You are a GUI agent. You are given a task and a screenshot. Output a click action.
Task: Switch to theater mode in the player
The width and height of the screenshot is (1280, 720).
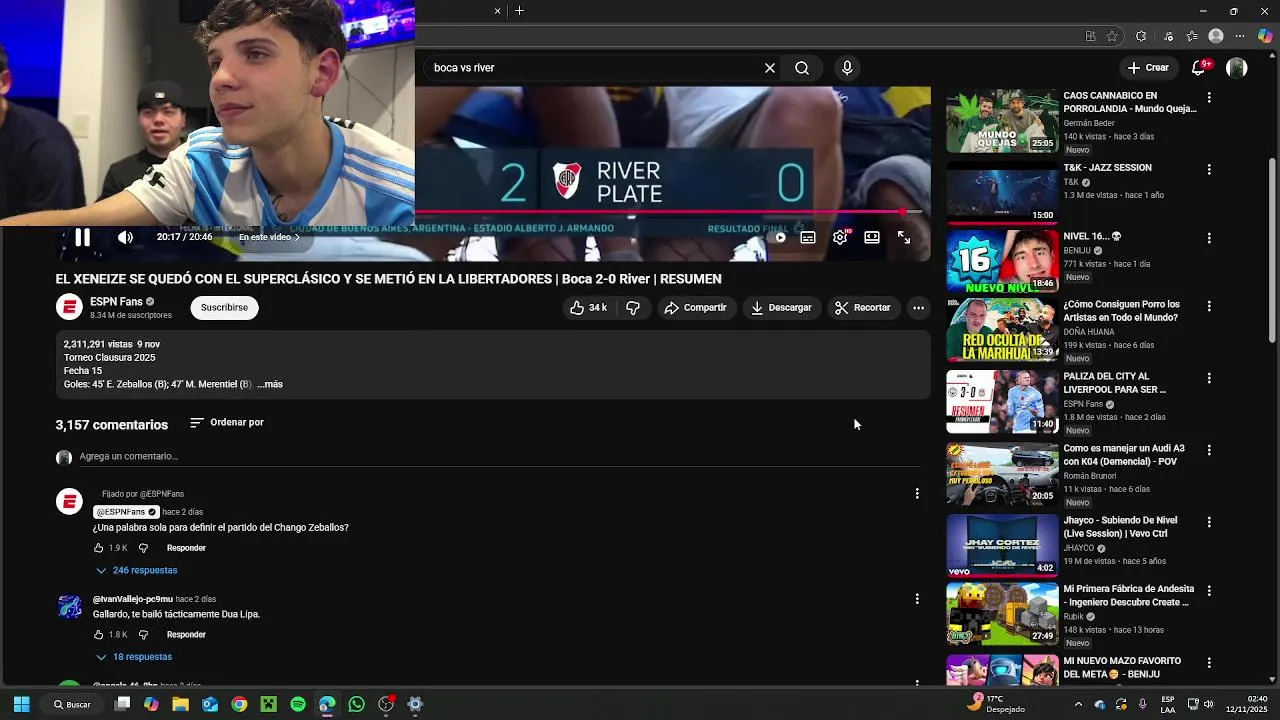(x=872, y=237)
